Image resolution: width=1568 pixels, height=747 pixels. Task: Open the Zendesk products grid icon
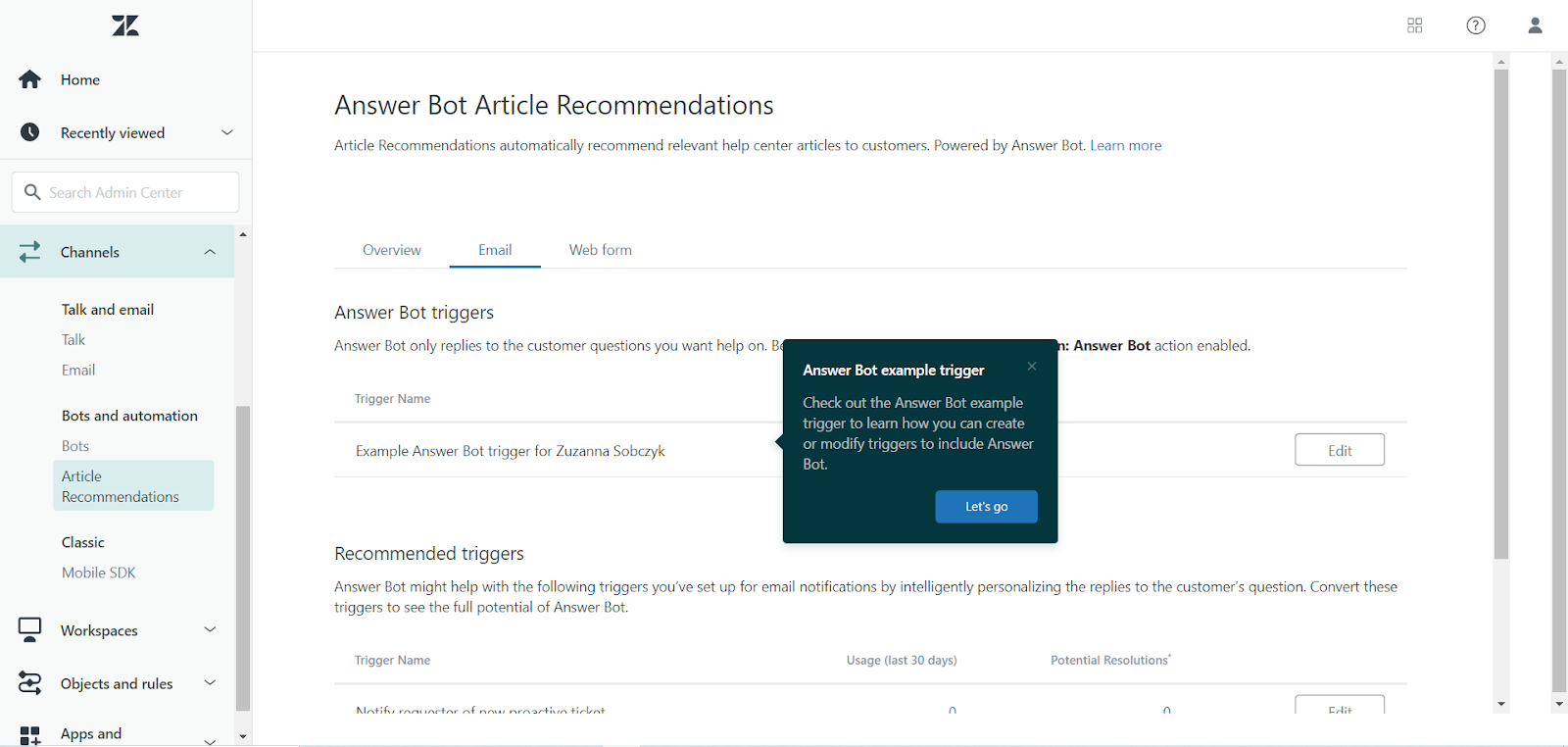(x=1414, y=25)
